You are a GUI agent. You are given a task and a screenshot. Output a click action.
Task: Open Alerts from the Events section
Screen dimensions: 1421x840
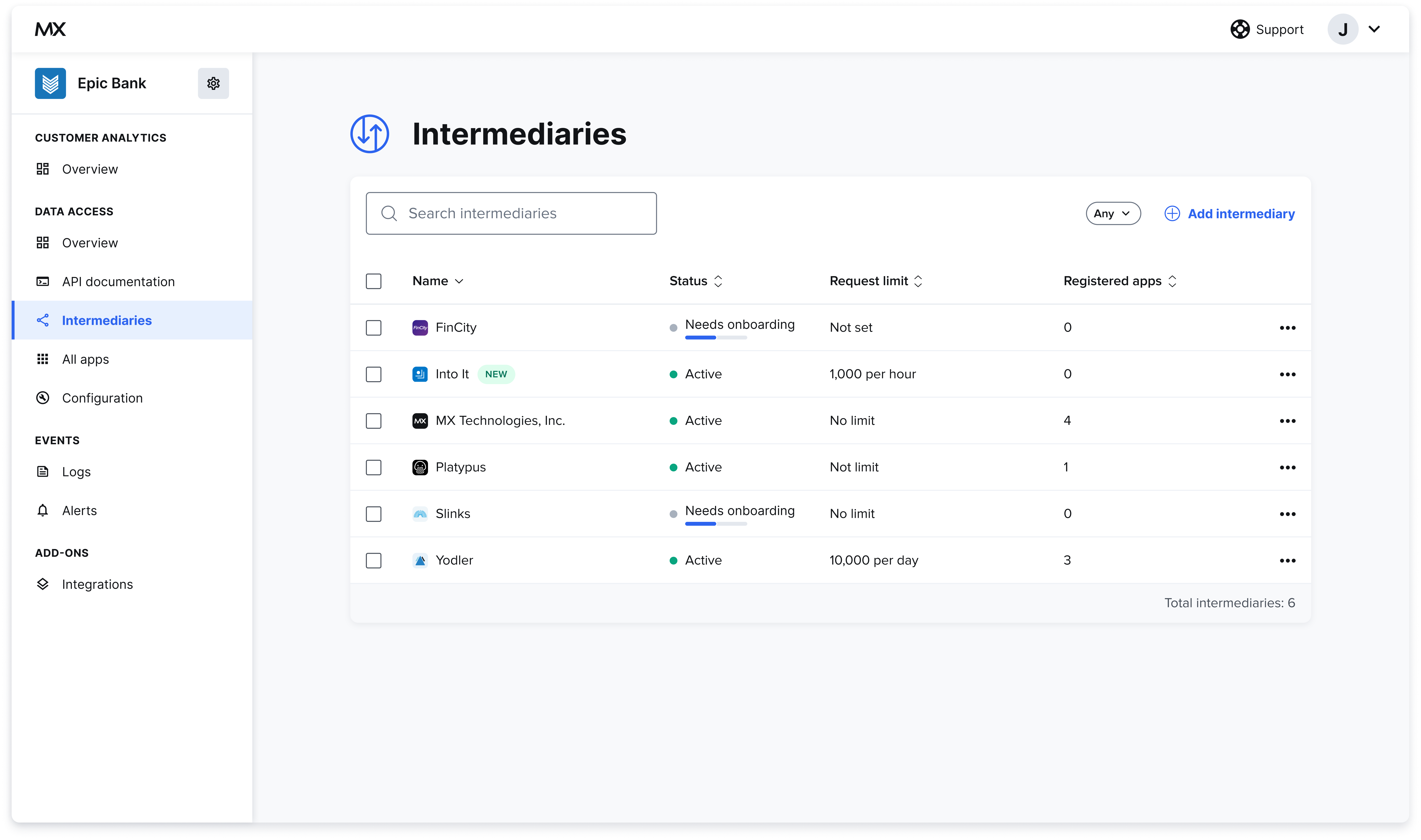[79, 510]
